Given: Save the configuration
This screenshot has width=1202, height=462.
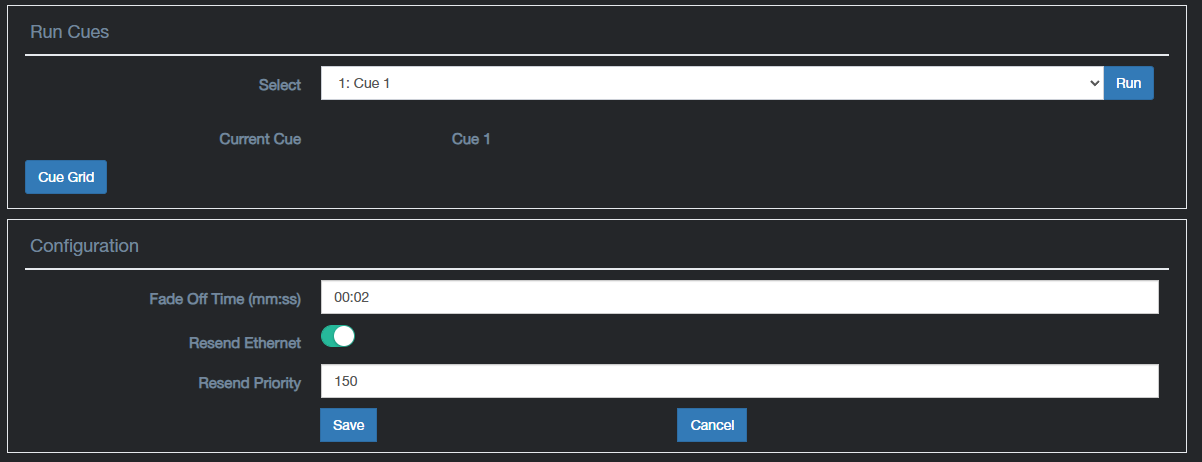Looking at the screenshot, I should click(348, 425).
